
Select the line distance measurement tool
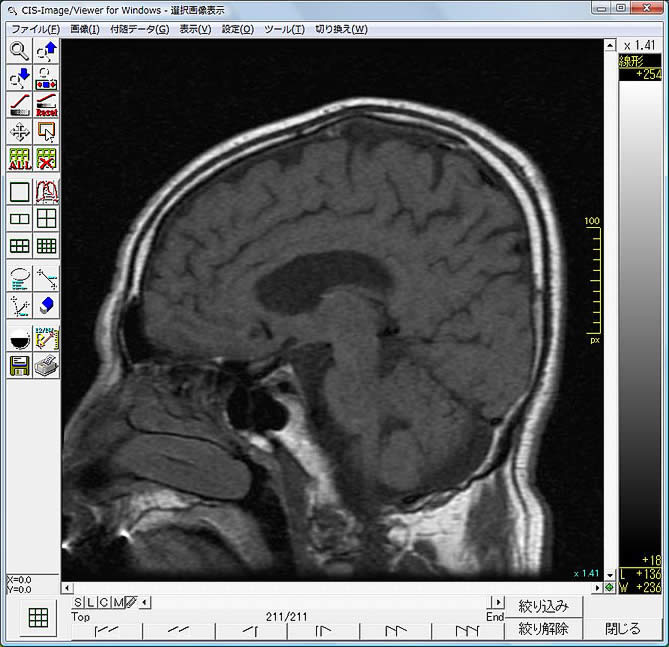point(47,279)
